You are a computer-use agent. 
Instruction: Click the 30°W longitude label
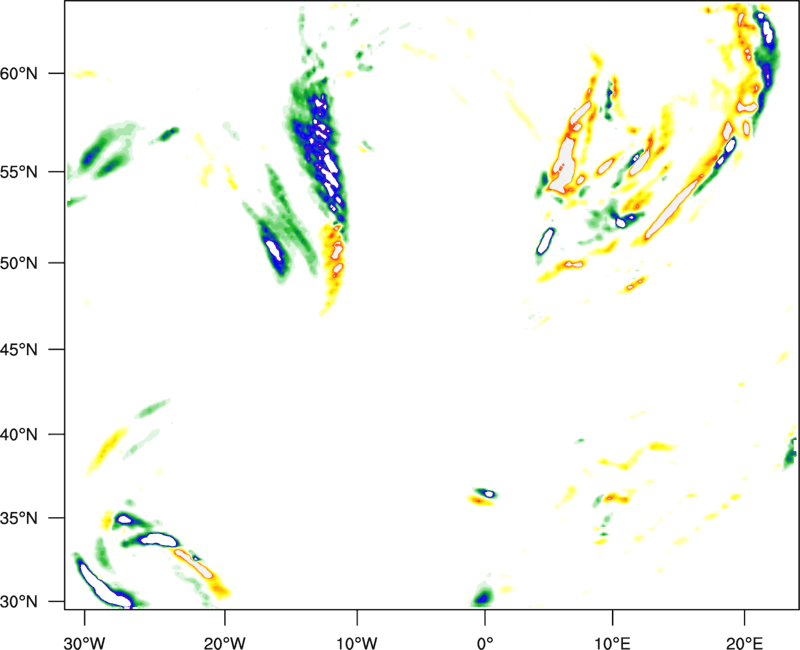(x=85, y=643)
